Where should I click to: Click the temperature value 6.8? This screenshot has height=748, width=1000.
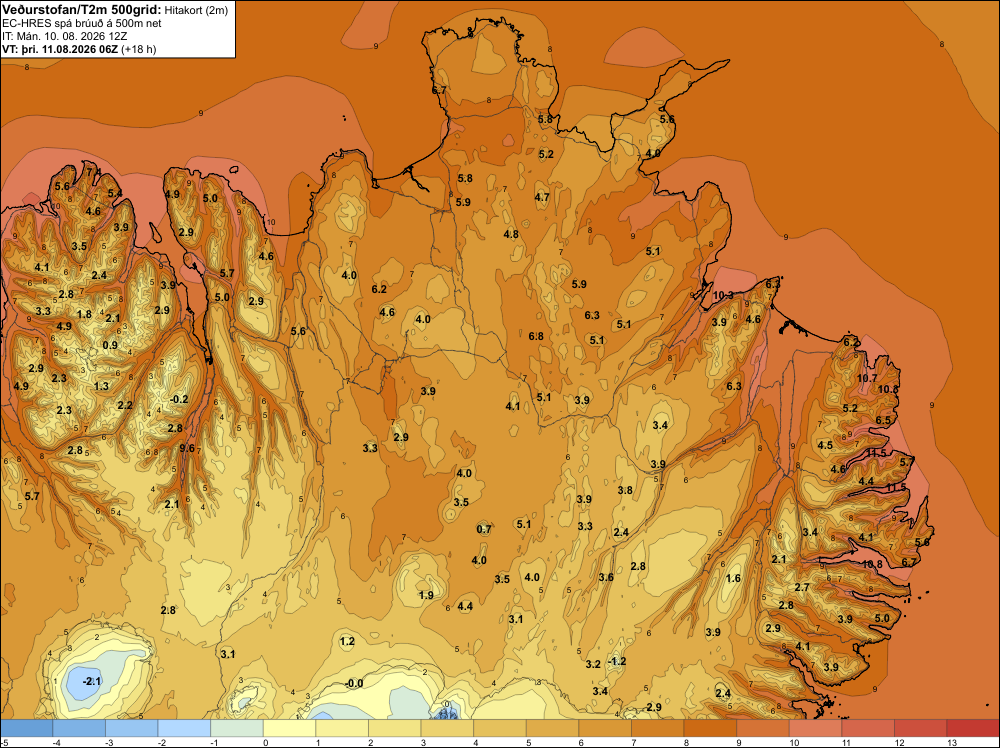click(x=536, y=336)
